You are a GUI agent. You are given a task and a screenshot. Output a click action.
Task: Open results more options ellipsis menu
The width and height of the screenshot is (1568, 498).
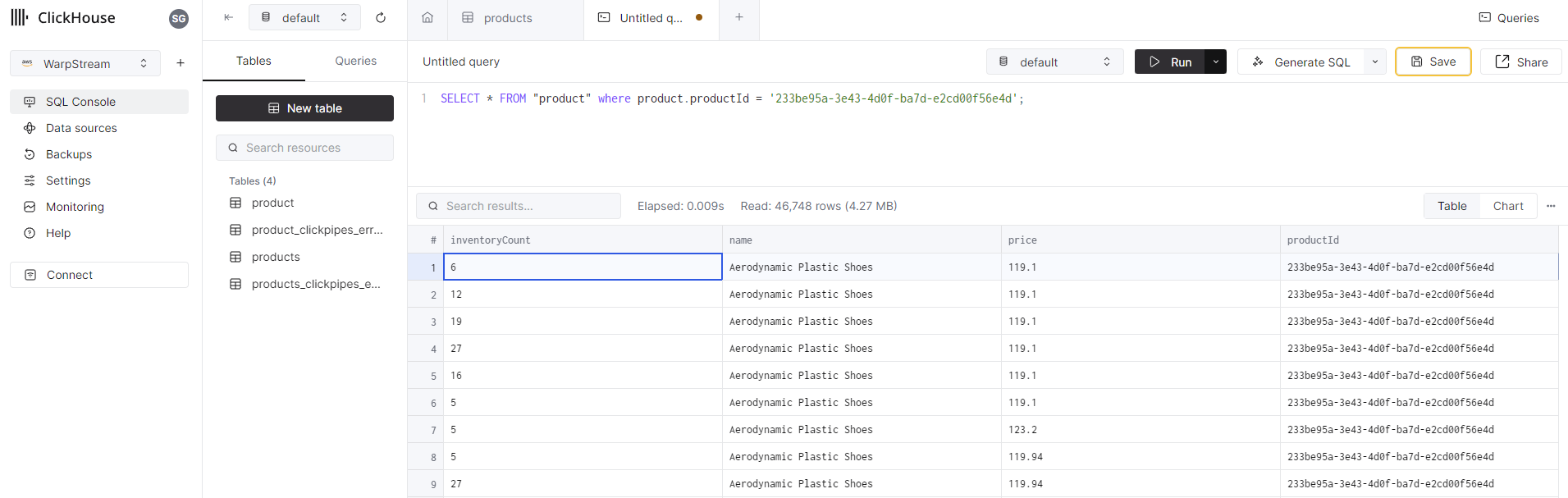[1551, 206]
